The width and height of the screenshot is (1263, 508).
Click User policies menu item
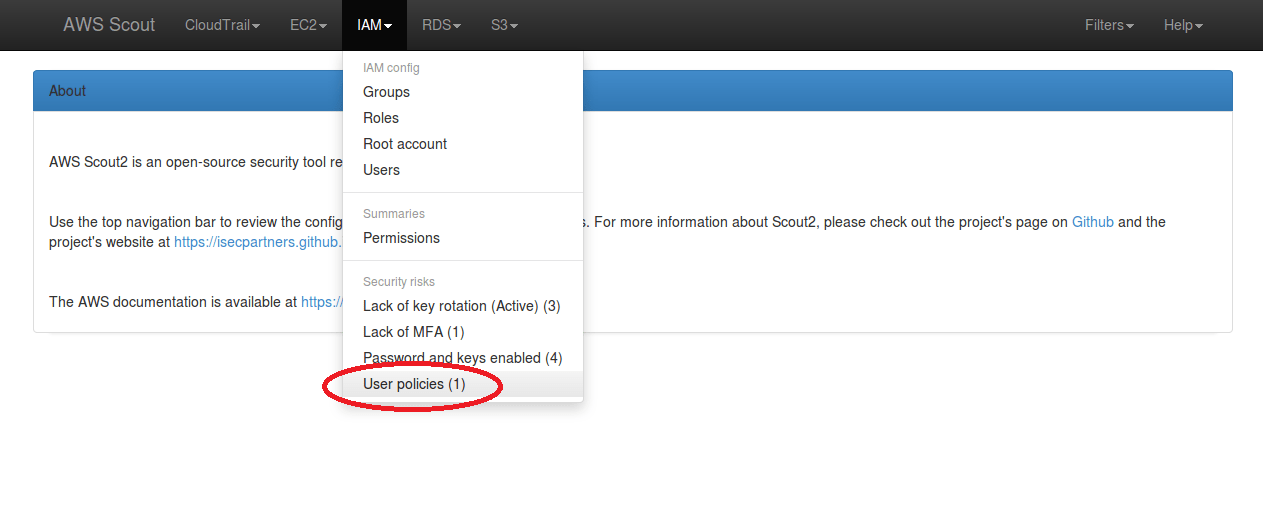coord(414,384)
